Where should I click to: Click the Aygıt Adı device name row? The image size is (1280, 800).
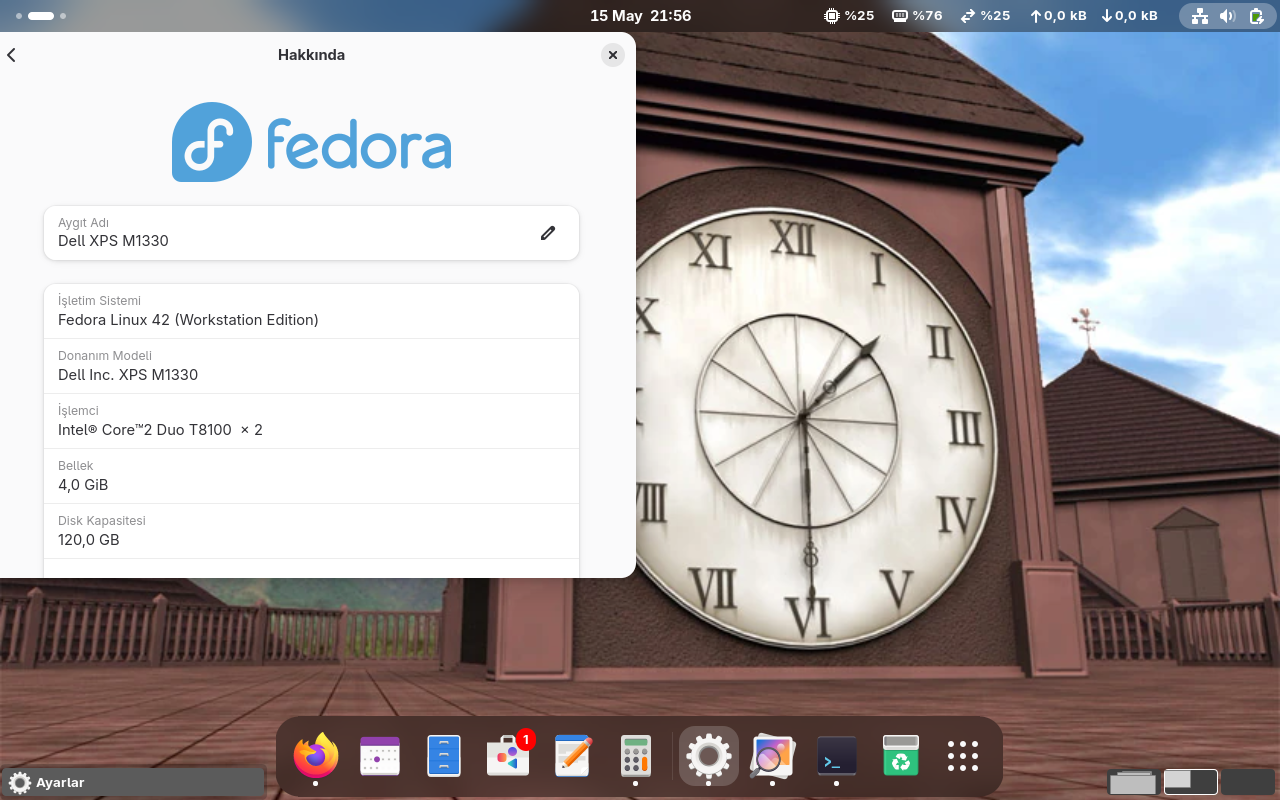[x=311, y=233]
